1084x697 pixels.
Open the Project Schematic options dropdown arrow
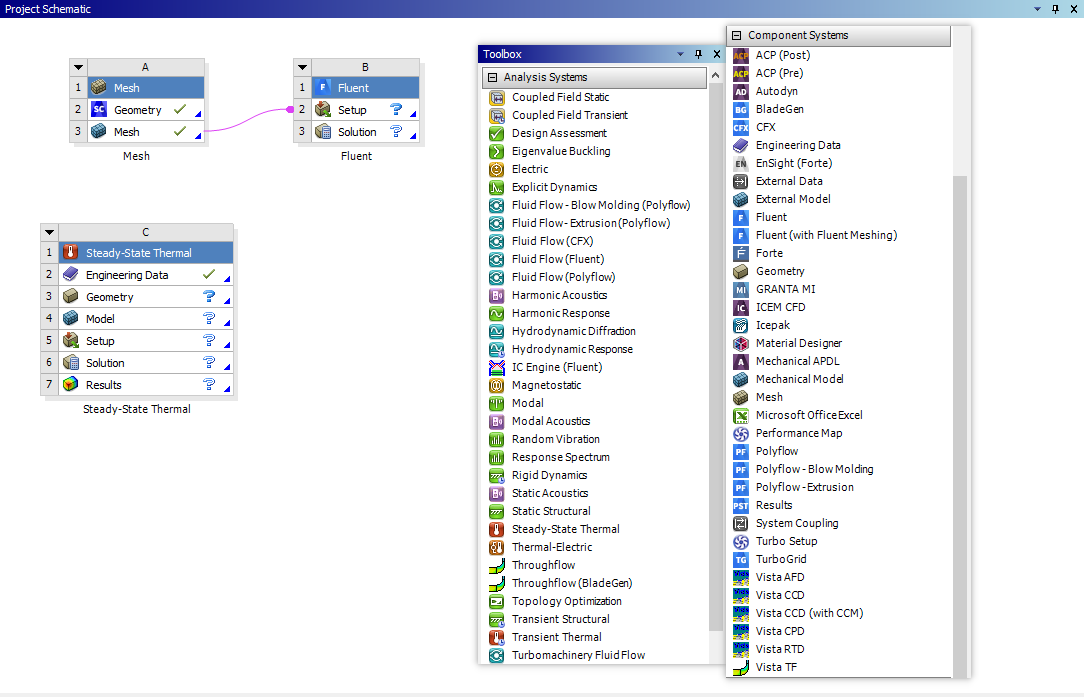click(x=1037, y=9)
